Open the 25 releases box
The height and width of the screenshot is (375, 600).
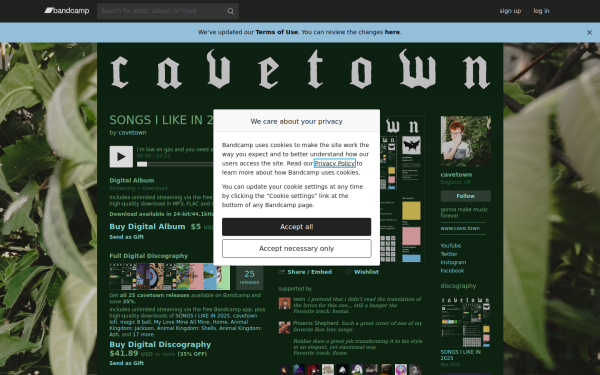pyautogui.click(x=249, y=277)
